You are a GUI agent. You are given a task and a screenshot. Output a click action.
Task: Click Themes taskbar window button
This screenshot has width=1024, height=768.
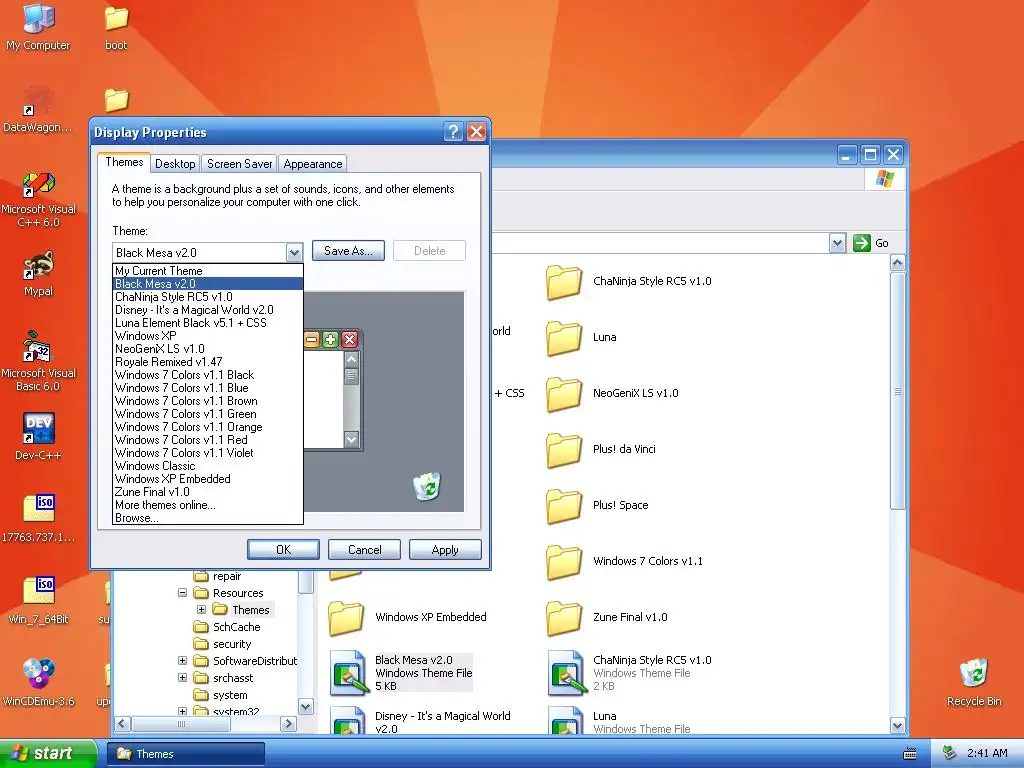(x=186, y=754)
